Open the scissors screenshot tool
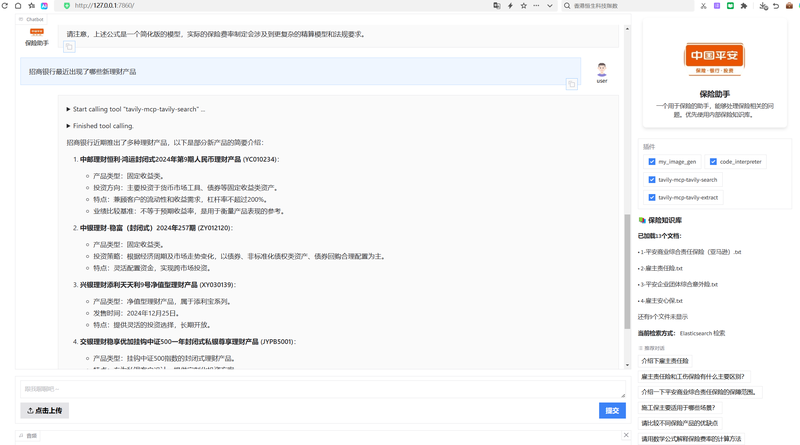 pos(704,6)
